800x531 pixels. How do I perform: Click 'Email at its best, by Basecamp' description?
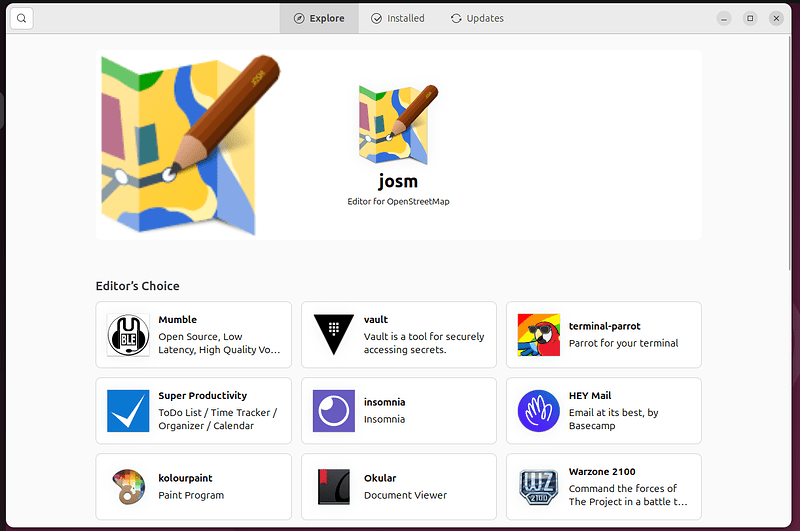pyautogui.click(x=613, y=419)
